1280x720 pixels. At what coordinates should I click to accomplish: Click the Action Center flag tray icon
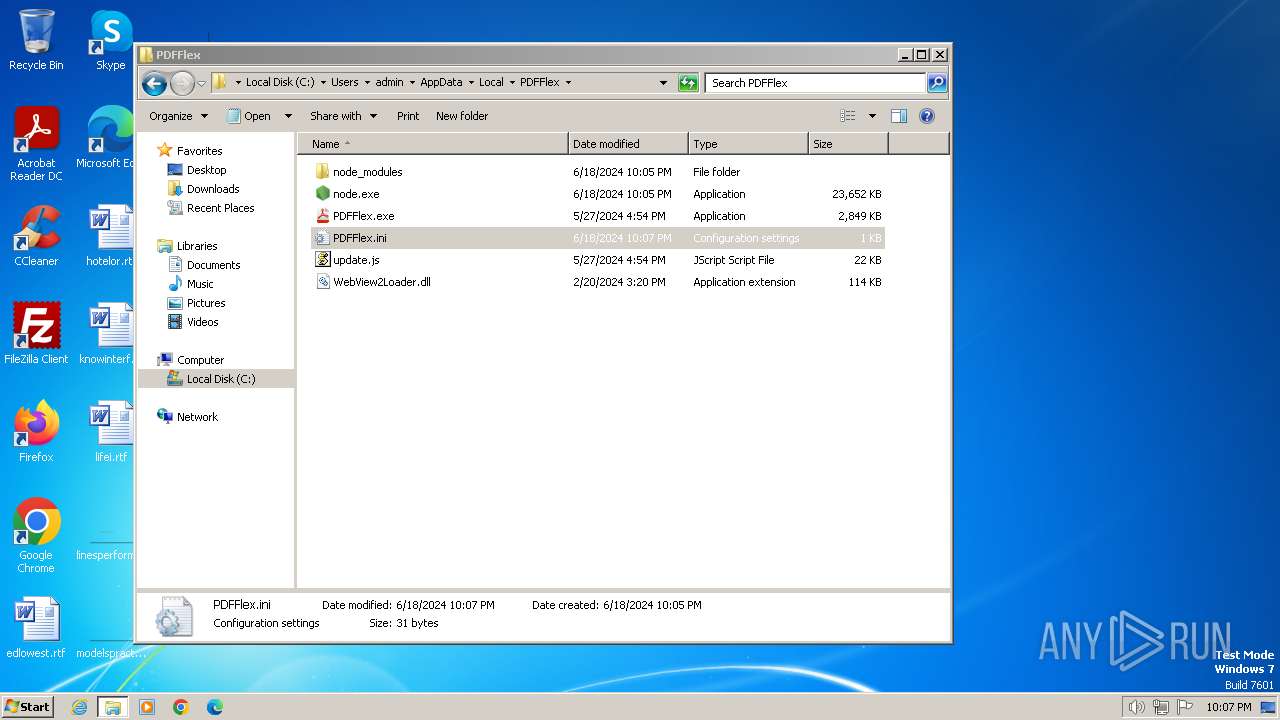1185,707
